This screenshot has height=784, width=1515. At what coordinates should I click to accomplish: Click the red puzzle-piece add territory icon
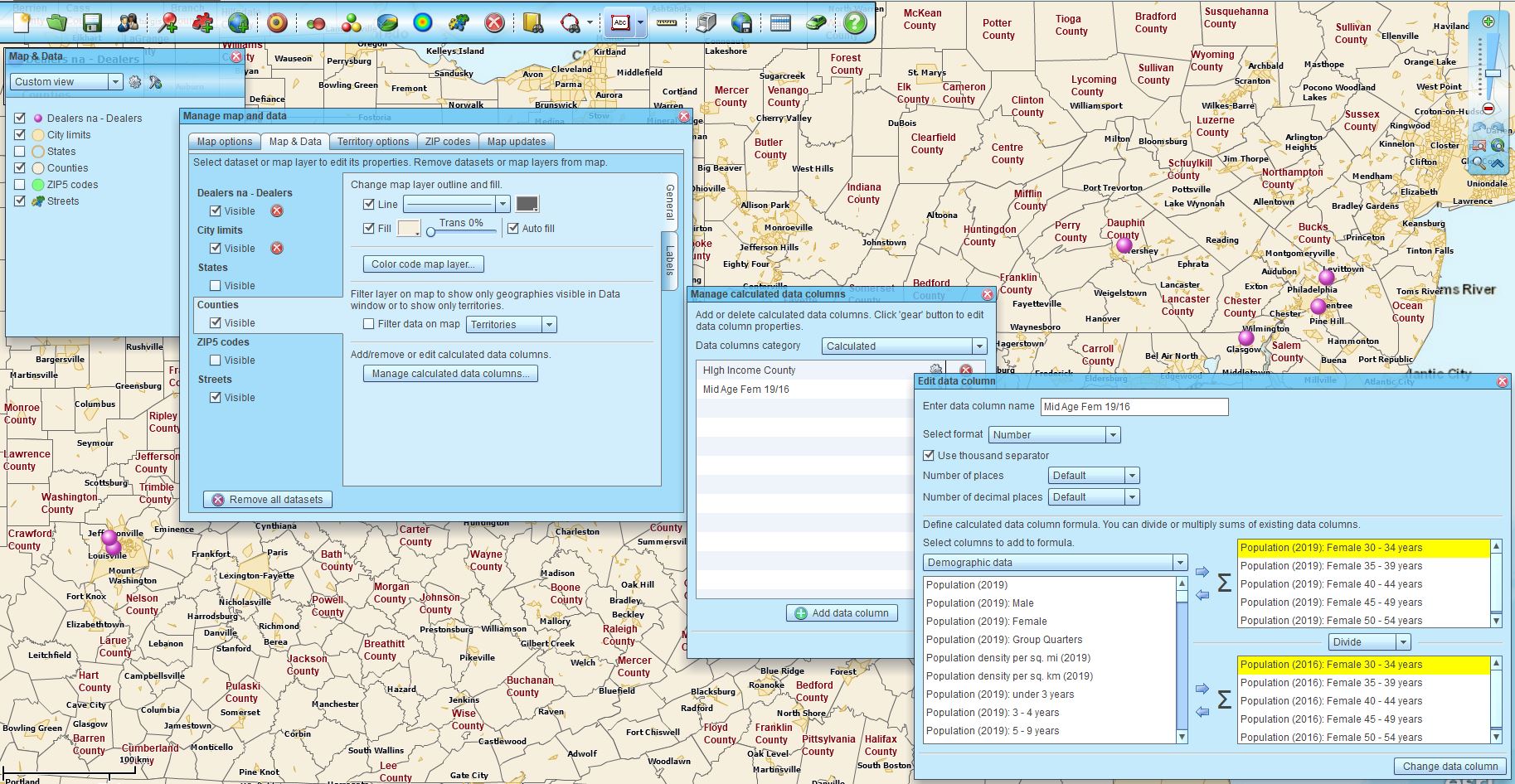coord(202,22)
